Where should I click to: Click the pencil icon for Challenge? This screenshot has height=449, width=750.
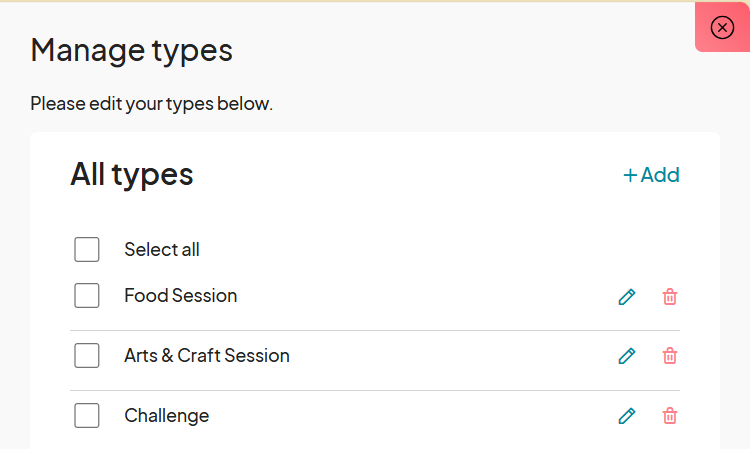[x=627, y=416]
